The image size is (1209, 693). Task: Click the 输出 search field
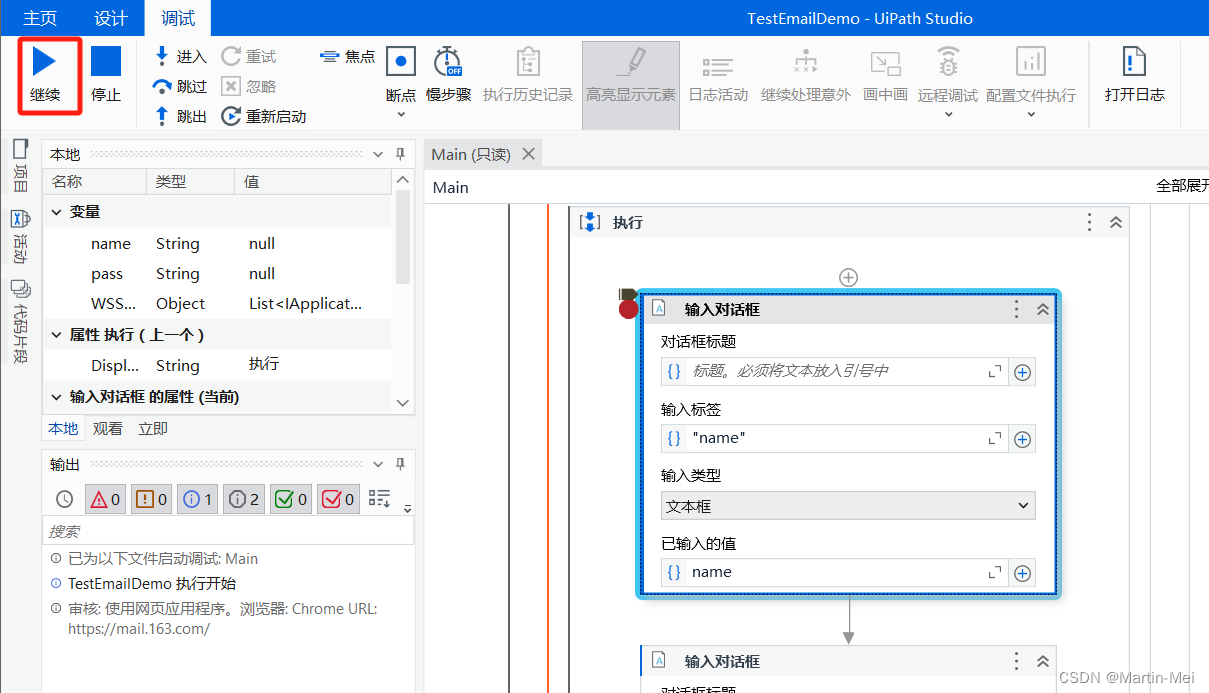click(228, 531)
